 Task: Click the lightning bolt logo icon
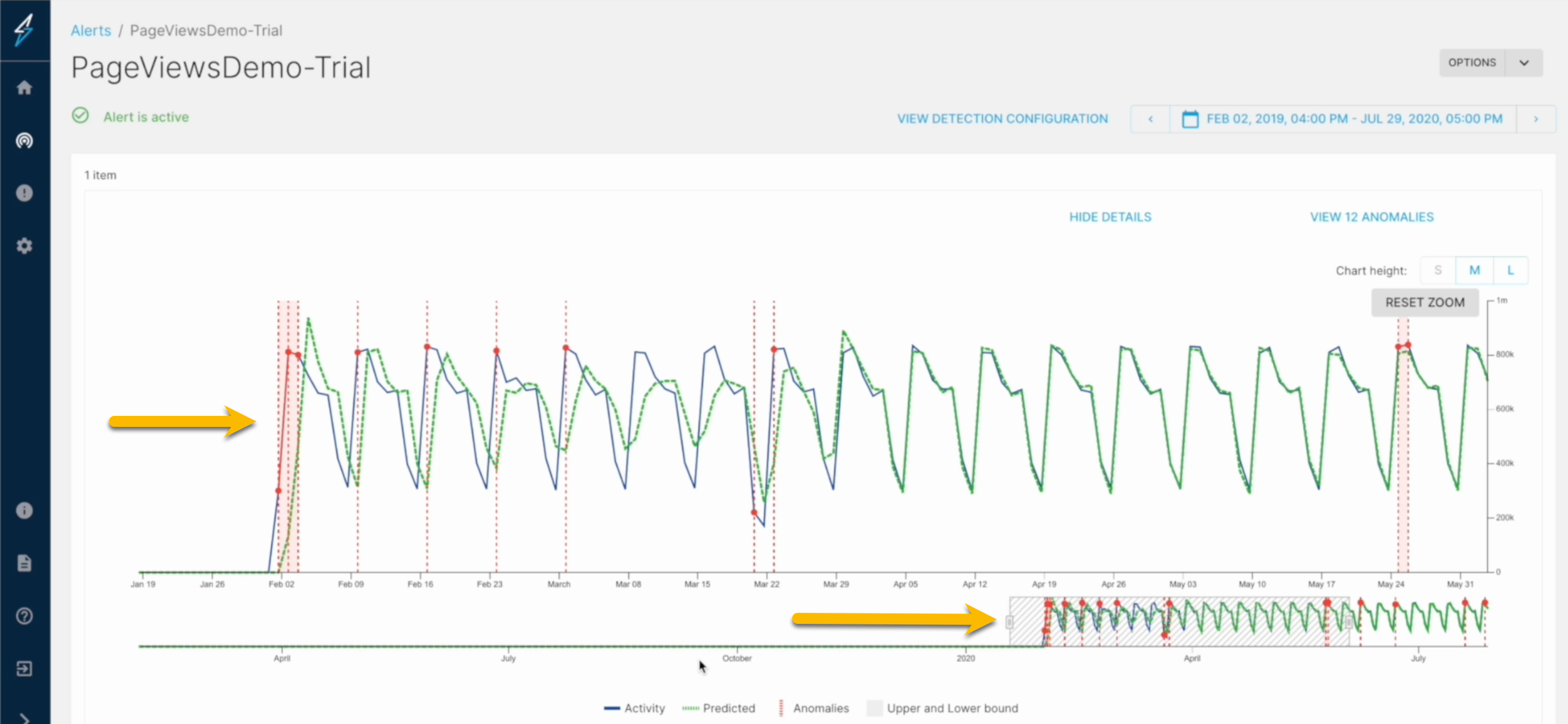tap(24, 29)
